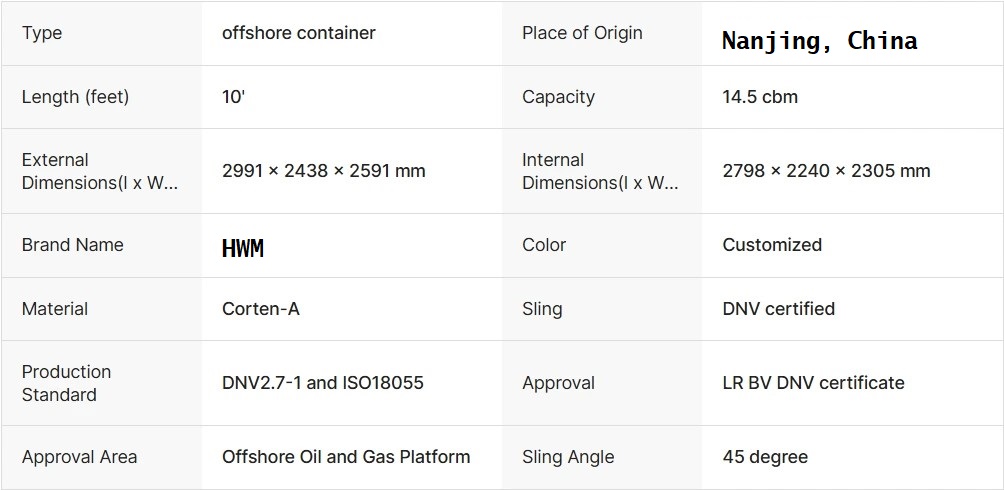Click the "Place of Origin" label
This screenshot has height=490, width=1004.
tap(582, 33)
